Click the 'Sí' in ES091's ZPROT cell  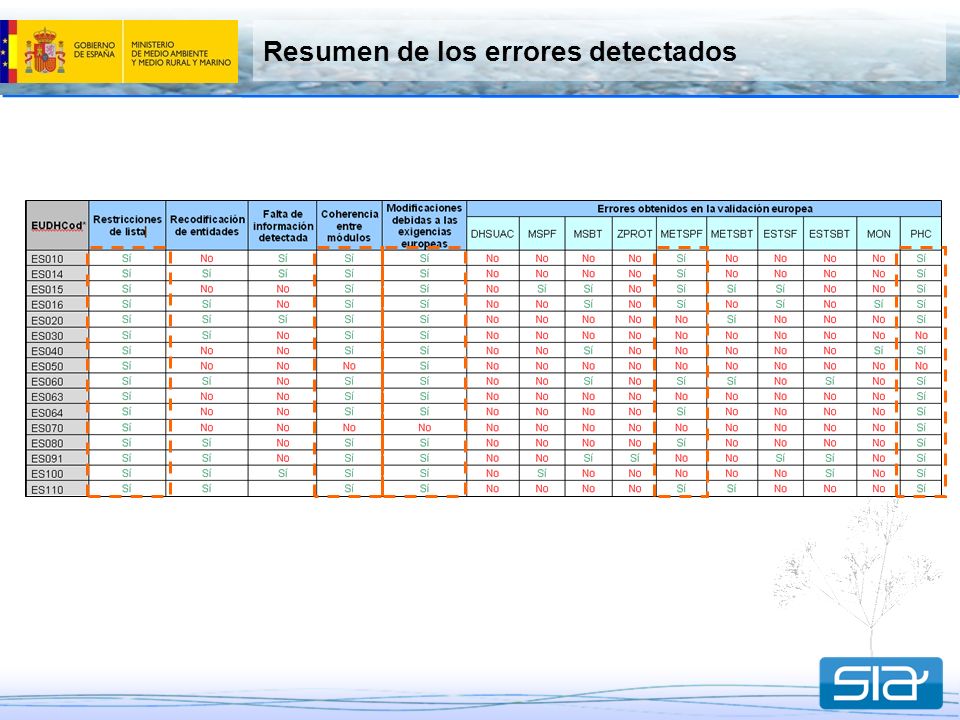point(634,458)
